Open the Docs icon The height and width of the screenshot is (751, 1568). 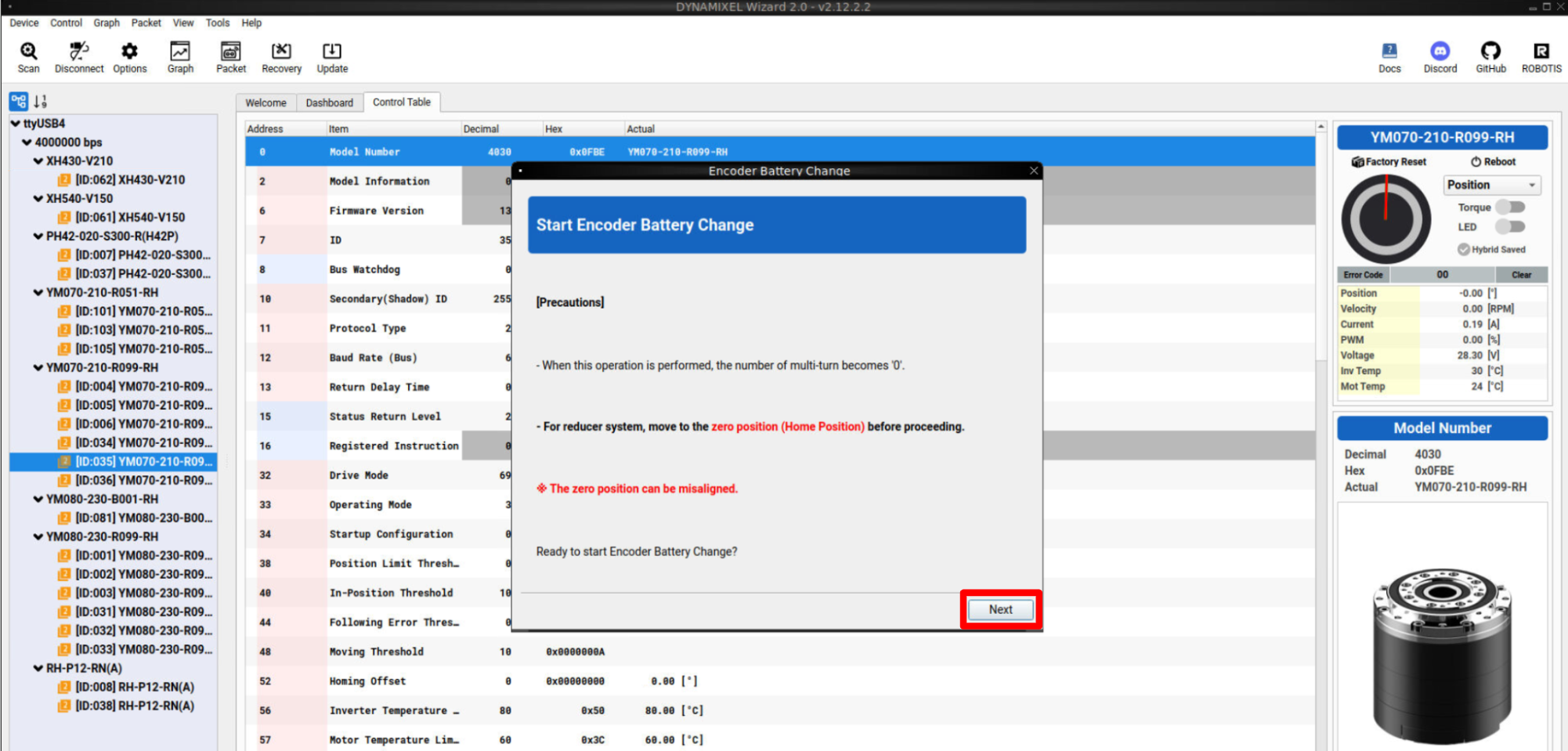1389,51
